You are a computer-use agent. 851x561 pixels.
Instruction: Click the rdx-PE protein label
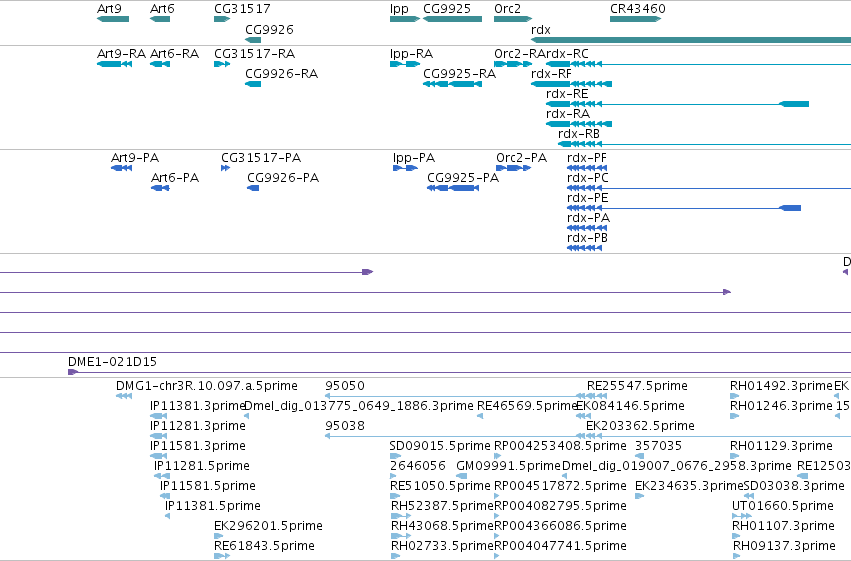(588, 198)
